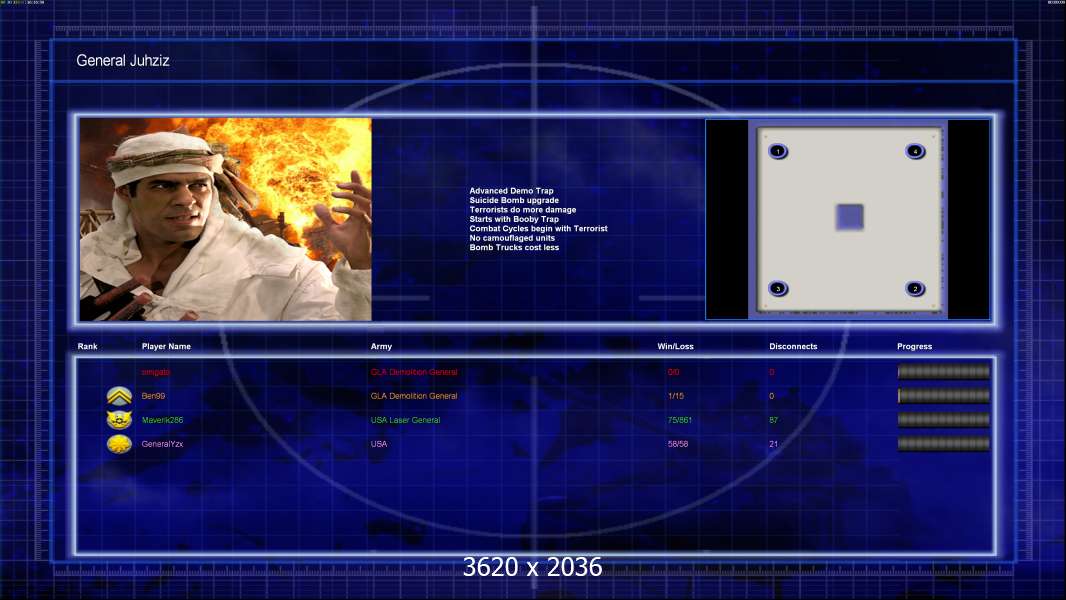Screen dimensions: 1066x600
Task: Click GeneralYzx's 21 disconnects value
Action: [x=773, y=444]
